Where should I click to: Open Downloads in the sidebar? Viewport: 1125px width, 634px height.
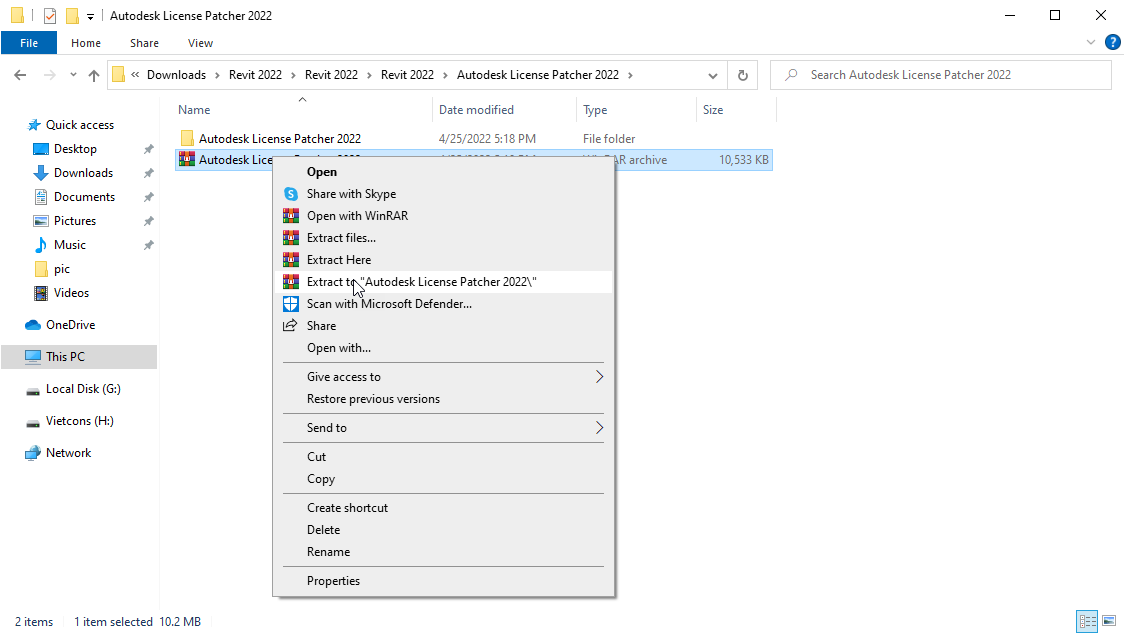click(83, 173)
